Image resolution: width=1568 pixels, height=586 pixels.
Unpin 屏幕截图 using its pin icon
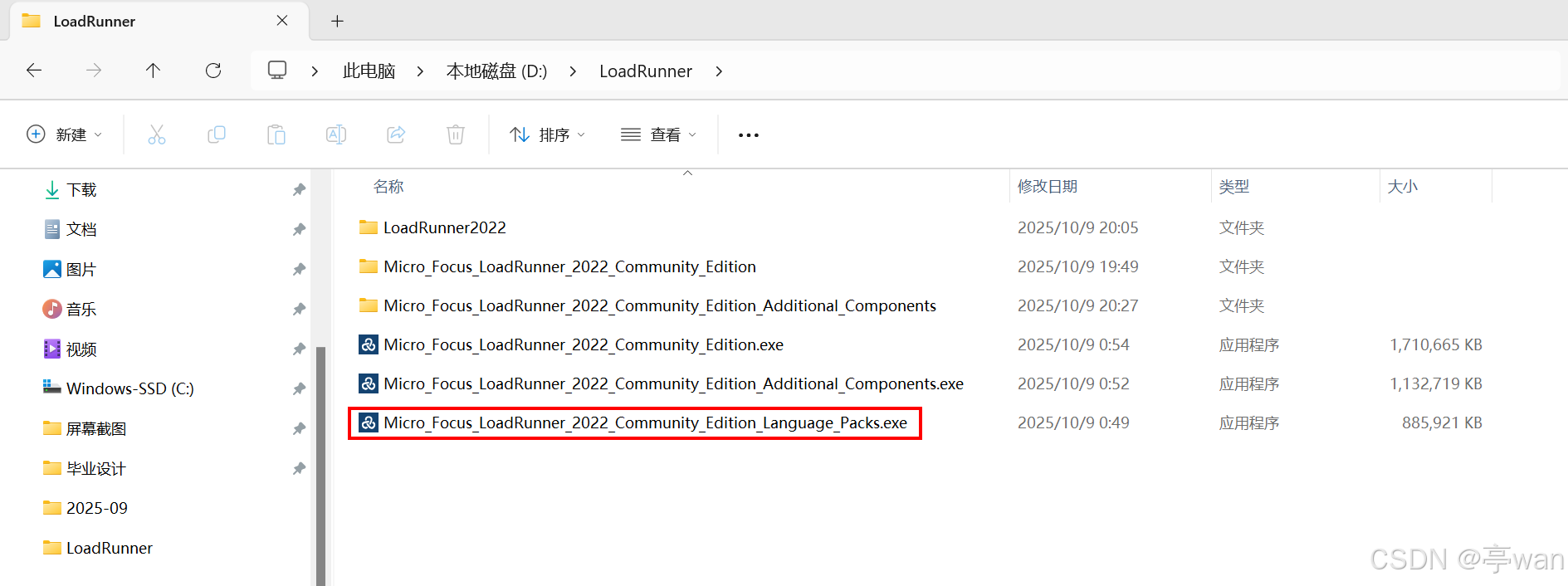point(299,429)
